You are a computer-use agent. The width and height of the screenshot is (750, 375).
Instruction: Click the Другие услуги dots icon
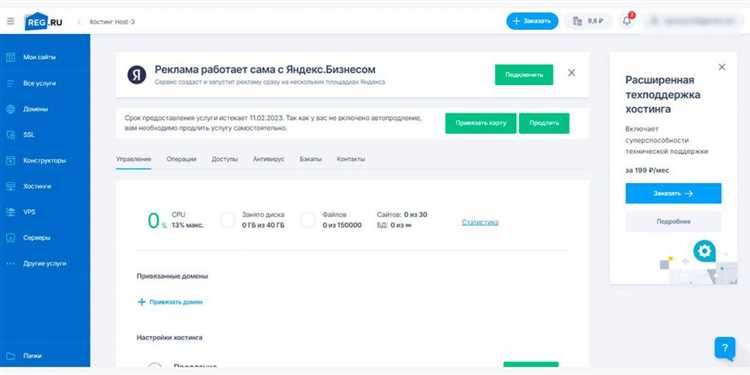(x=11, y=264)
